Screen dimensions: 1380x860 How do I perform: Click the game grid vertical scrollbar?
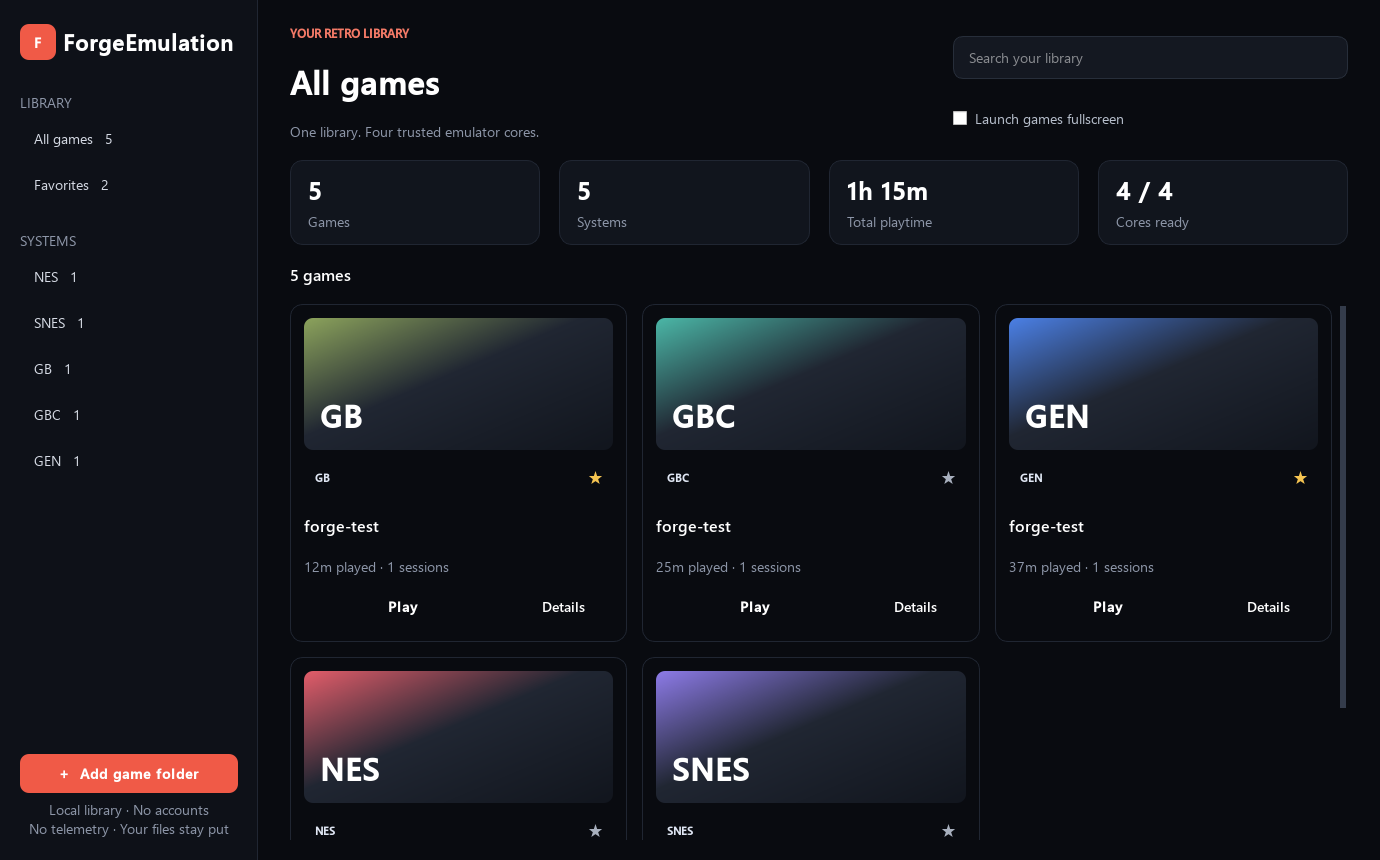coord(1343,507)
